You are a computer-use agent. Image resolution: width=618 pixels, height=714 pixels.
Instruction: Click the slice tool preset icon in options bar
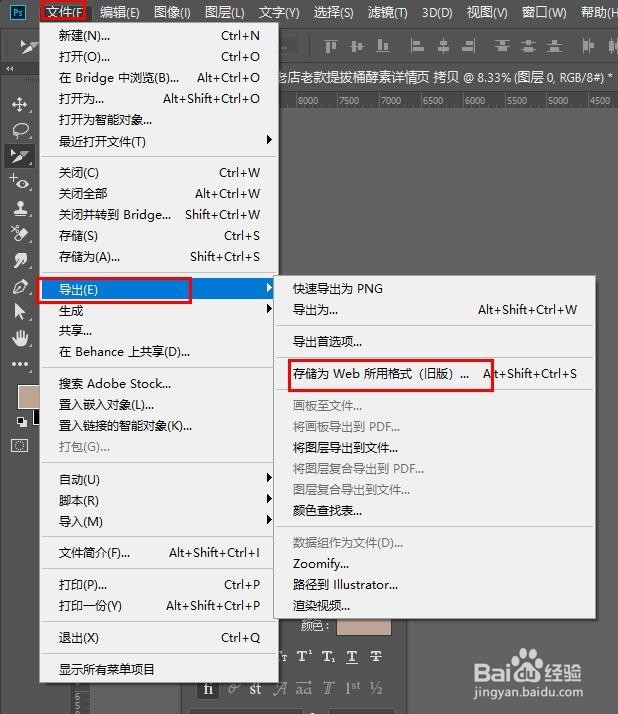point(28,46)
